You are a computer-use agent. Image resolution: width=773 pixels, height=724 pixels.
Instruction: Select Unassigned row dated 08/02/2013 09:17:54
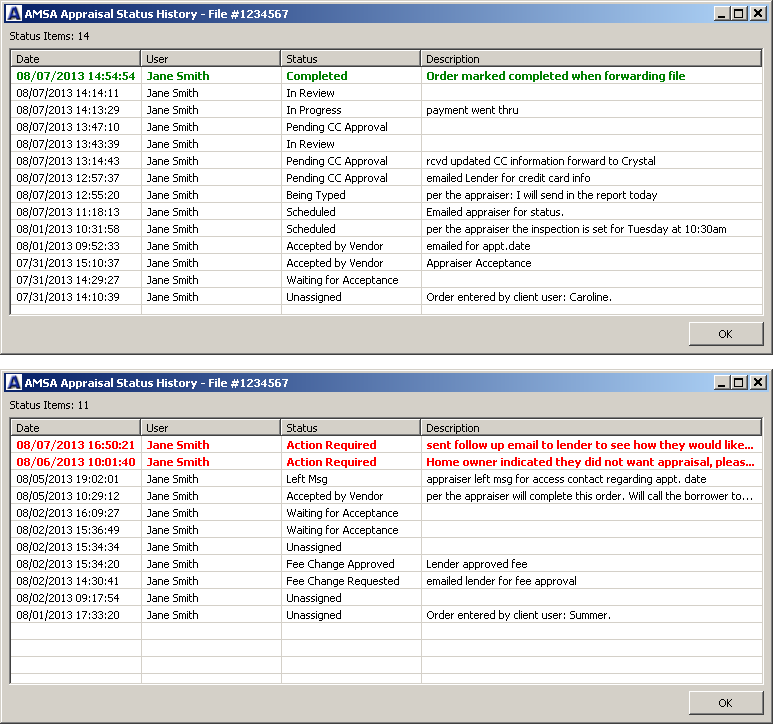[x=386, y=598]
